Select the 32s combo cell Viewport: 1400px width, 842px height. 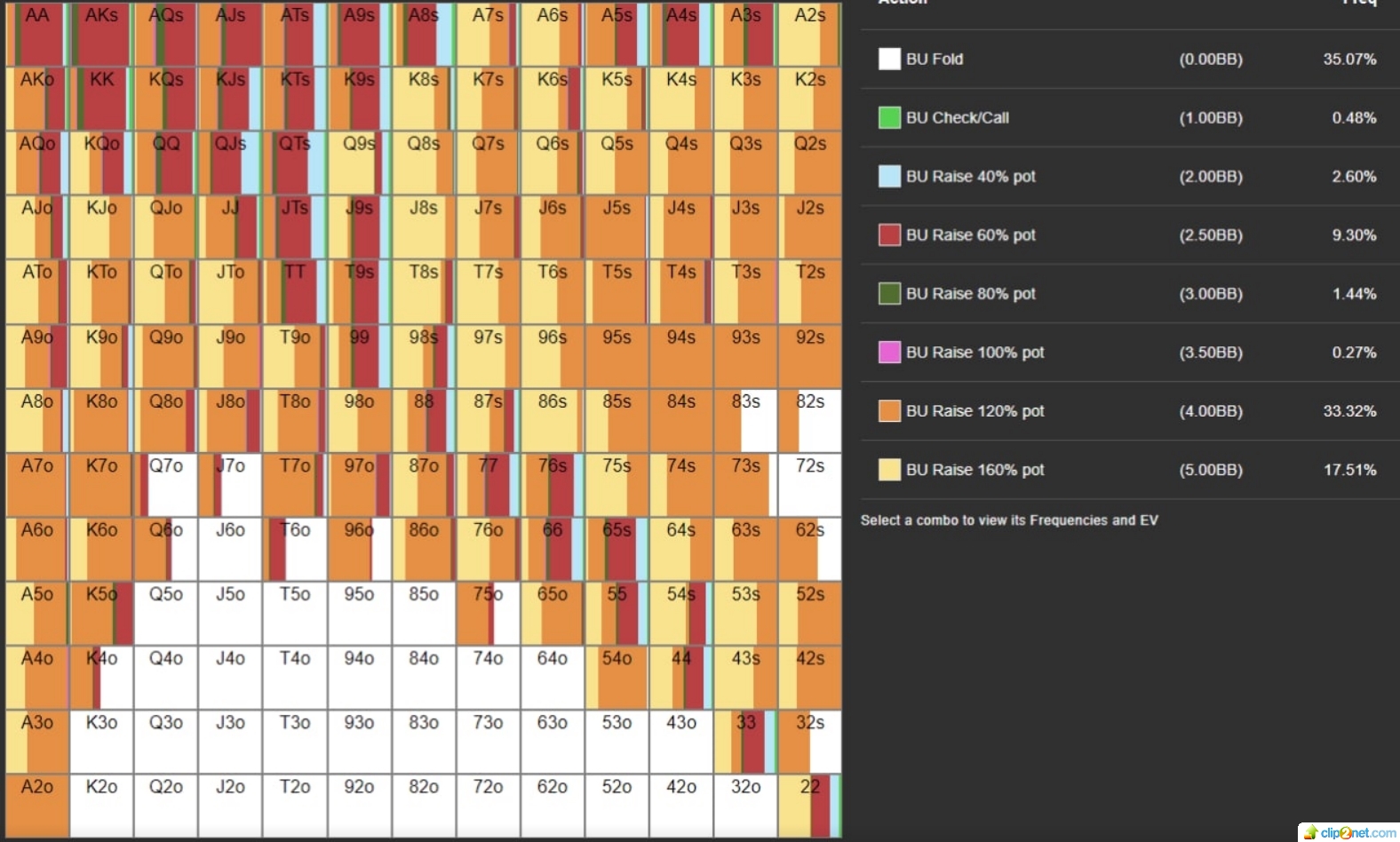(x=810, y=742)
